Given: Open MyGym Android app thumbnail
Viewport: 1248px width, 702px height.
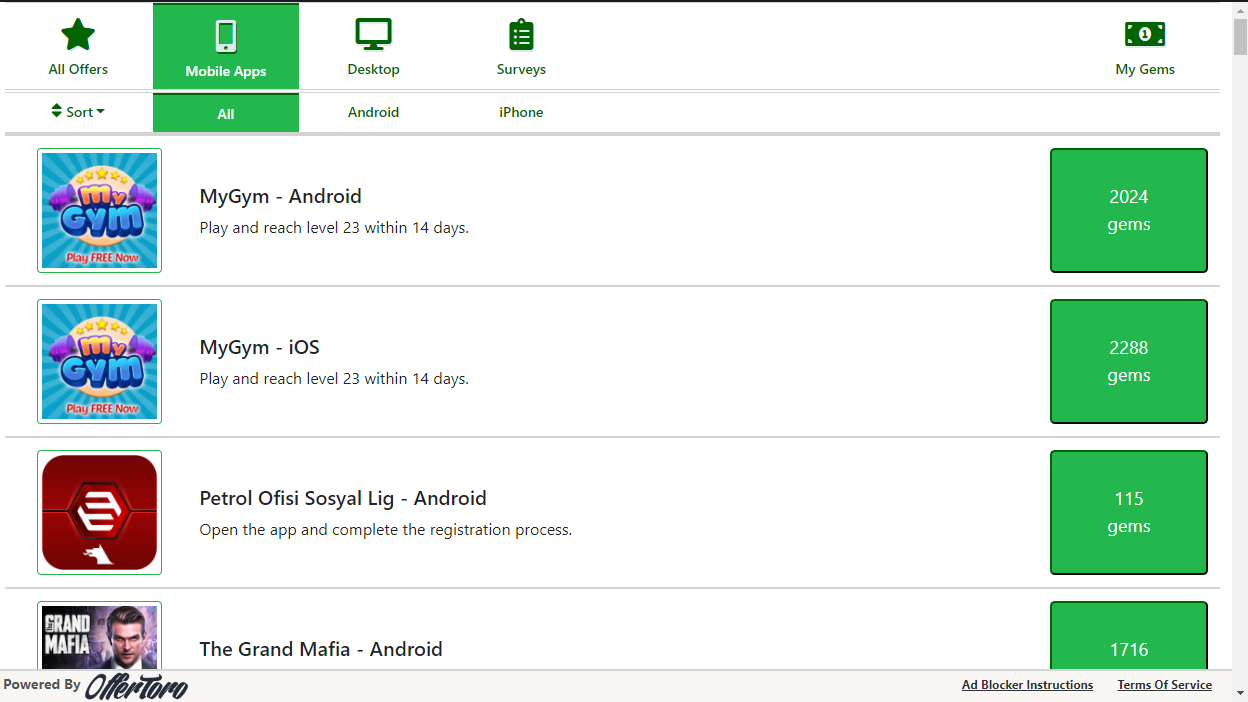Looking at the screenshot, I should coord(99,210).
